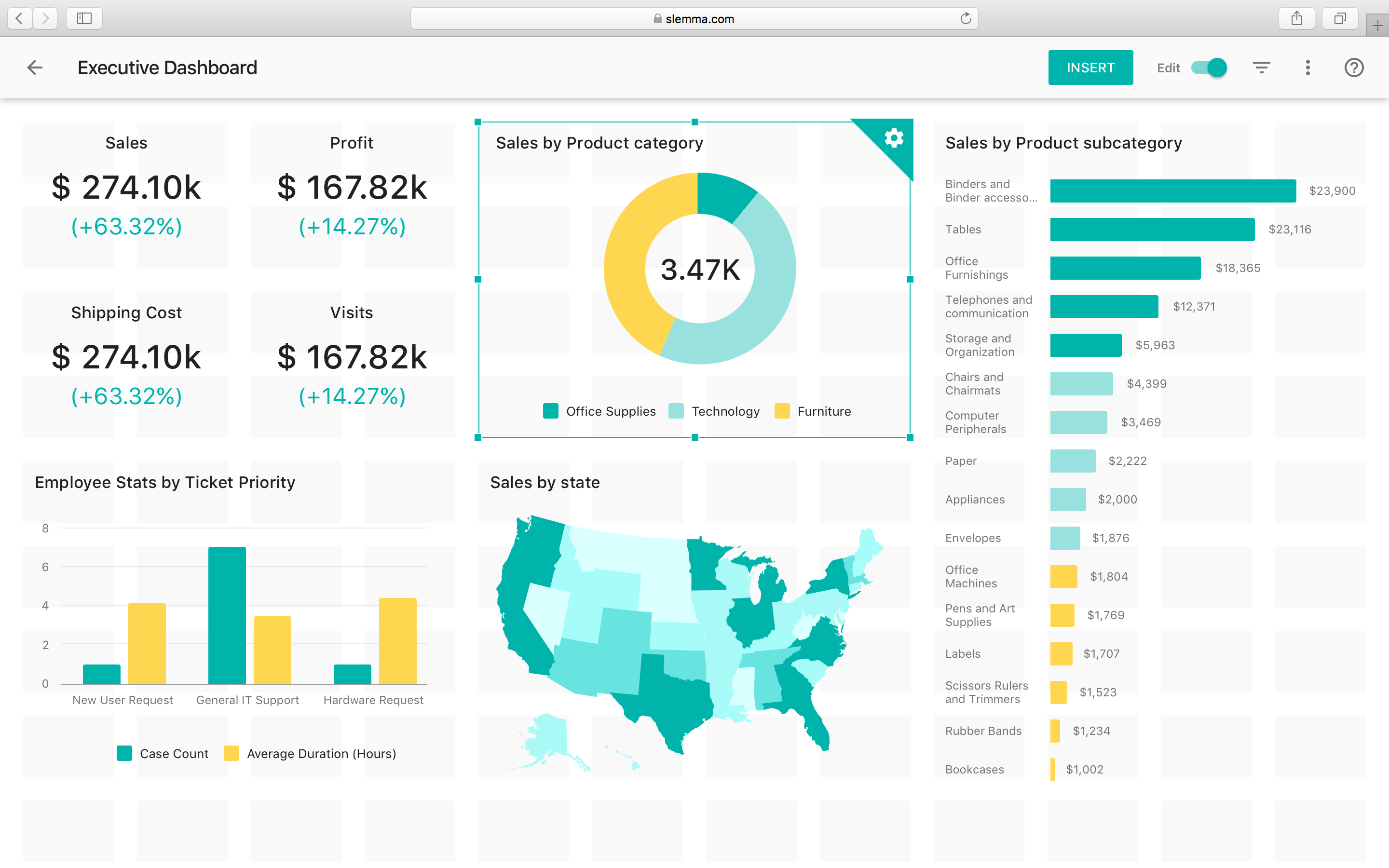Show all tabs with the tab overview icon
Viewport: 1389px width, 868px height.
click(x=1340, y=18)
